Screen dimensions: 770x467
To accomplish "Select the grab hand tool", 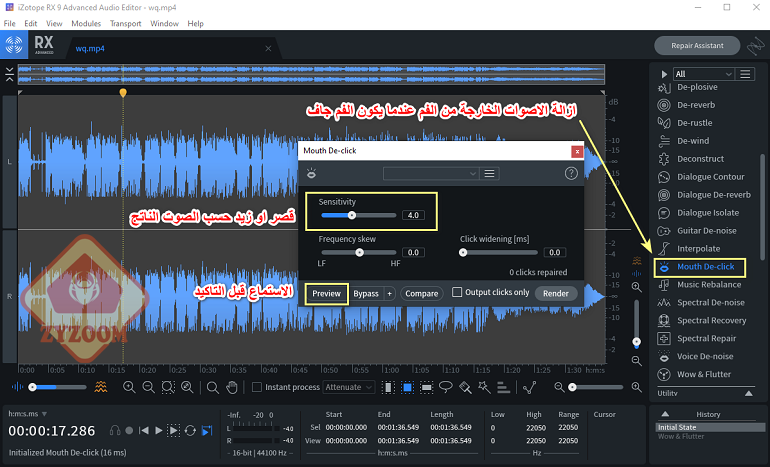I will tap(232, 387).
